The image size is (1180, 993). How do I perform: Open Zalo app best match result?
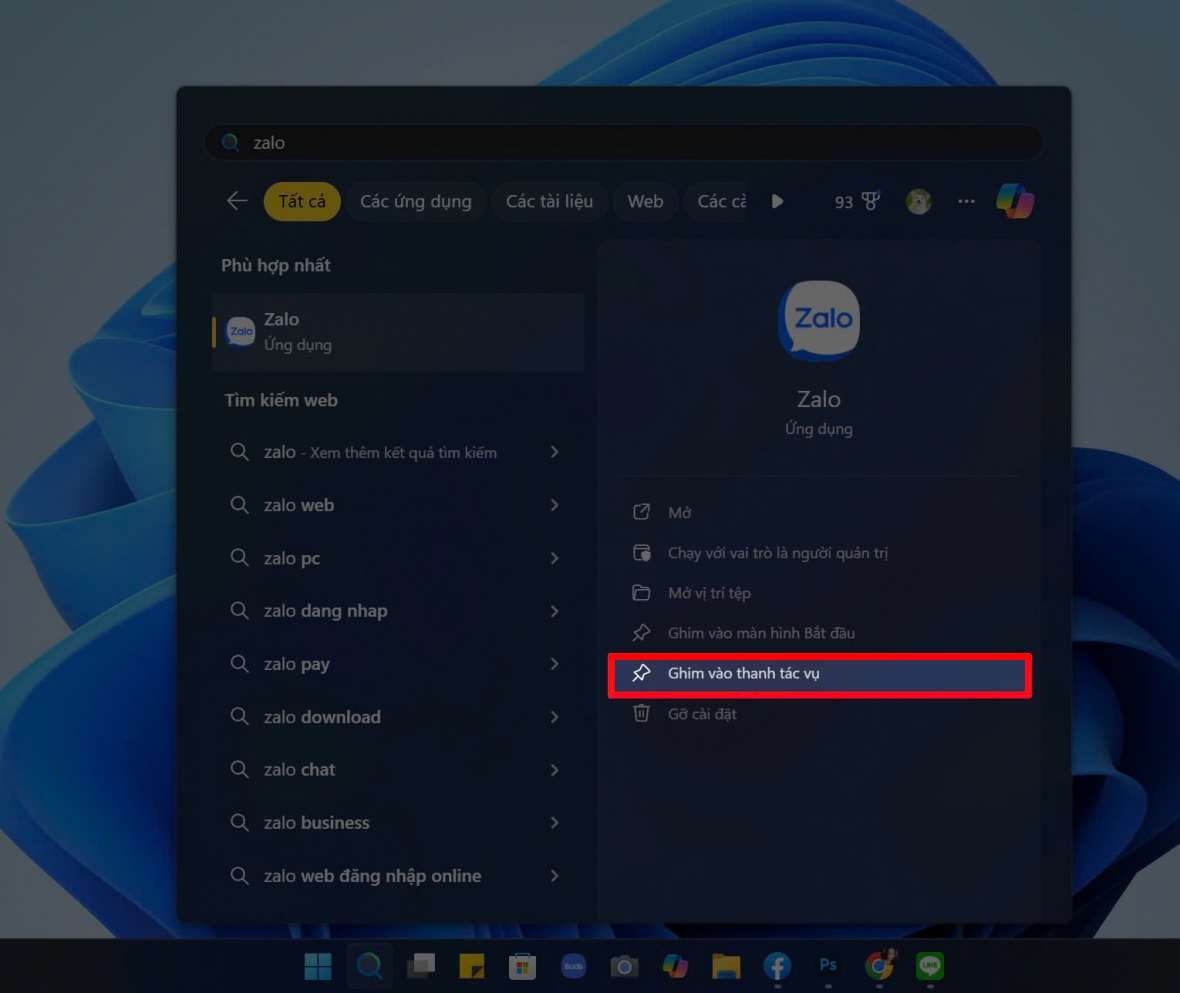[398, 332]
